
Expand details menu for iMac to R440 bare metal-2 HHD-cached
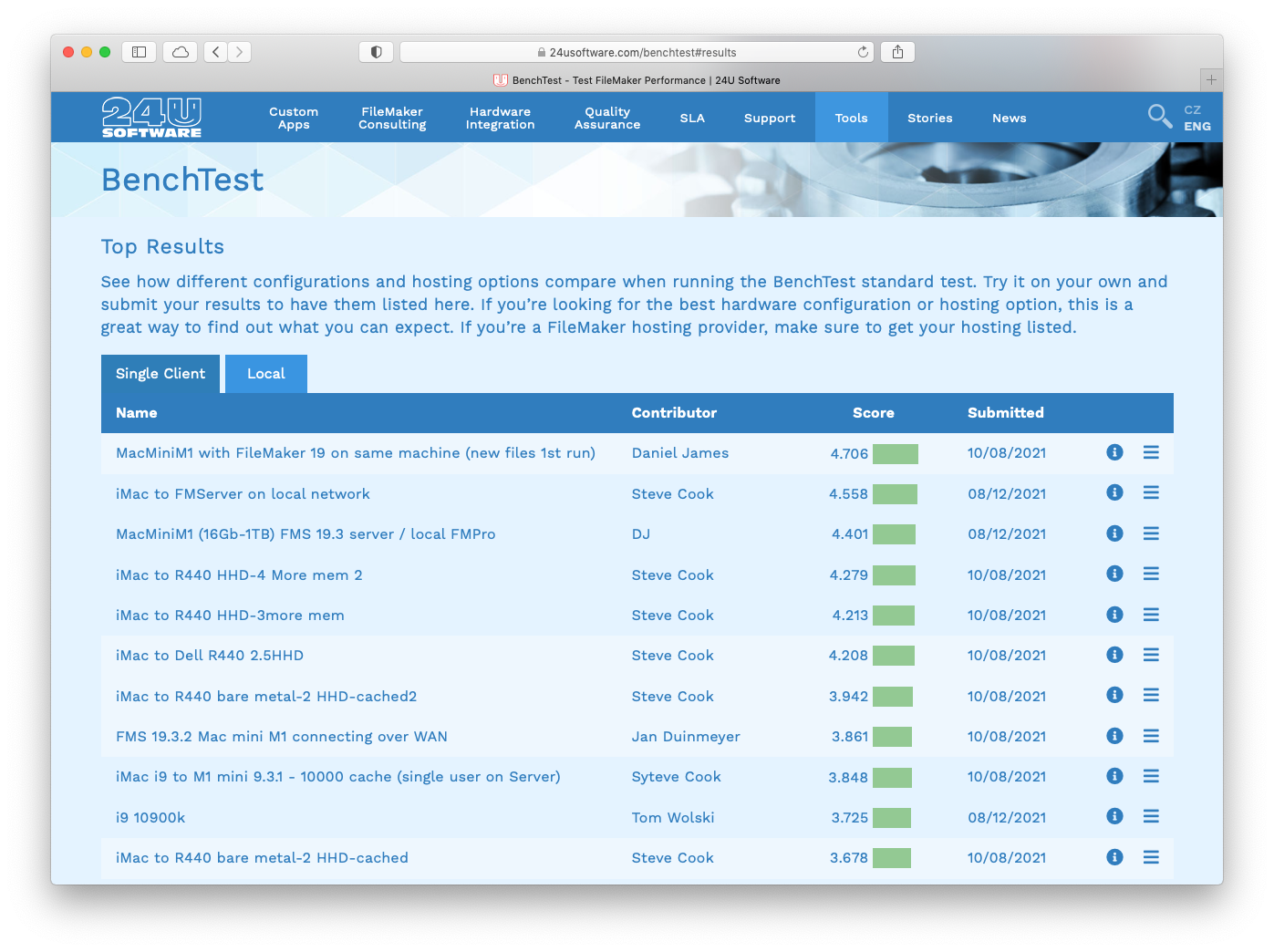[1151, 857]
